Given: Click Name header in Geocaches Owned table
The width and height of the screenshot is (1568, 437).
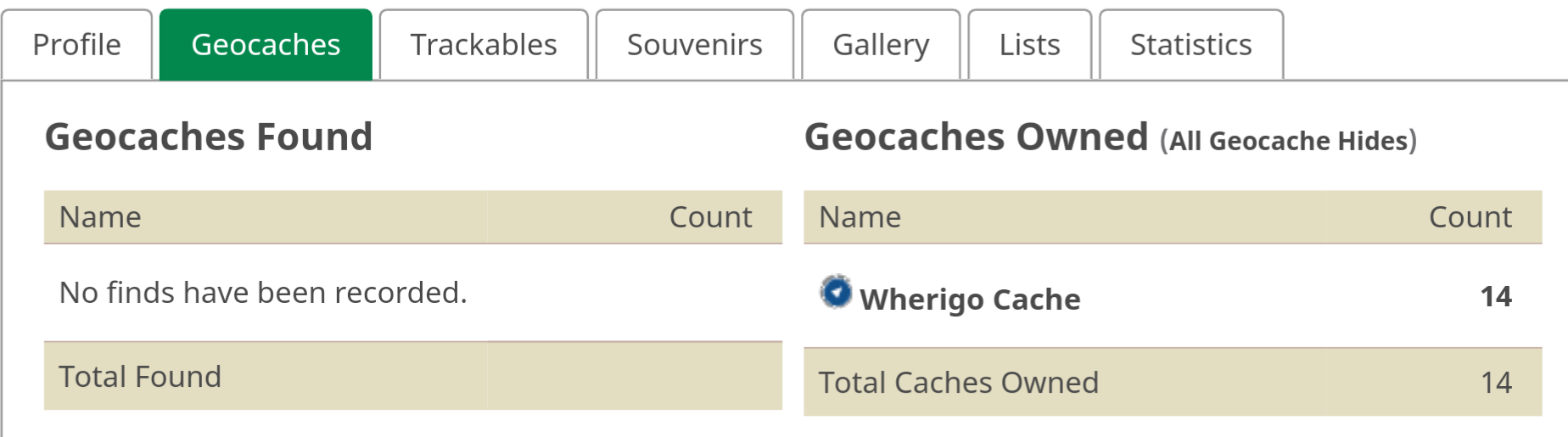Looking at the screenshot, I should (860, 217).
